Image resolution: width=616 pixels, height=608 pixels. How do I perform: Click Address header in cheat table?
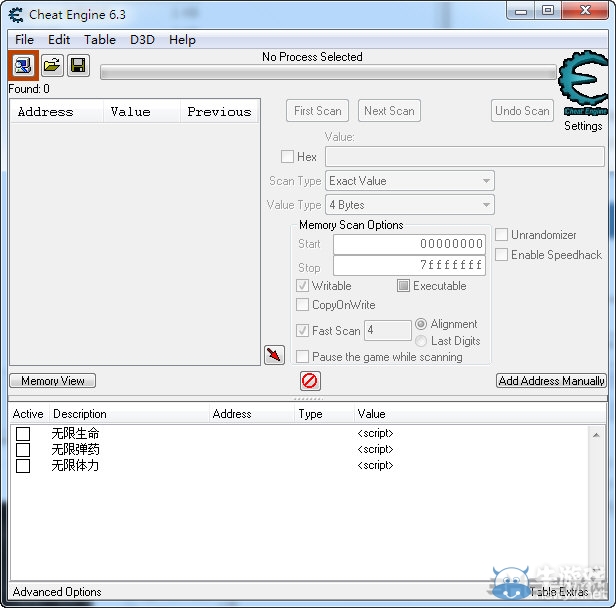point(252,414)
